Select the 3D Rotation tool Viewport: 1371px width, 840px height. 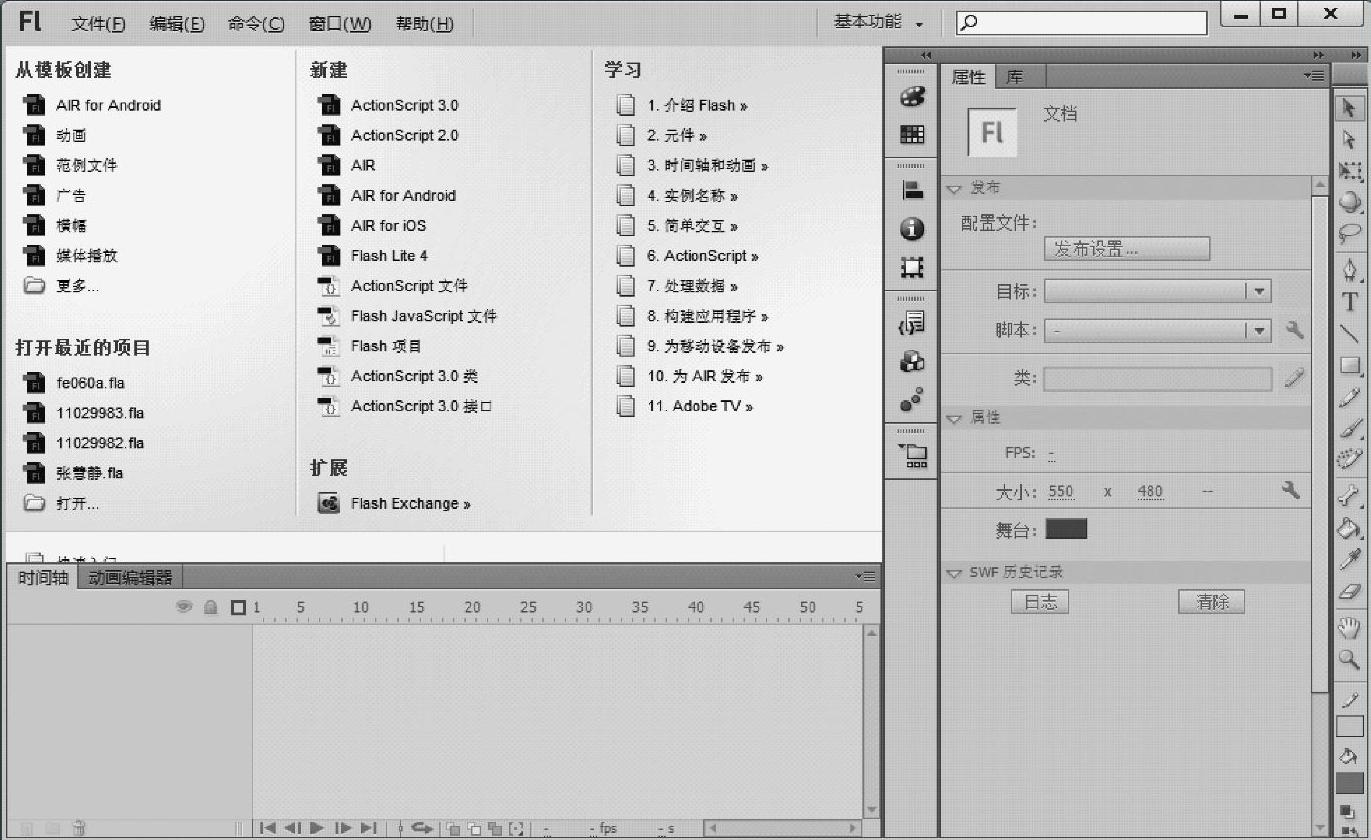pyautogui.click(x=1349, y=201)
